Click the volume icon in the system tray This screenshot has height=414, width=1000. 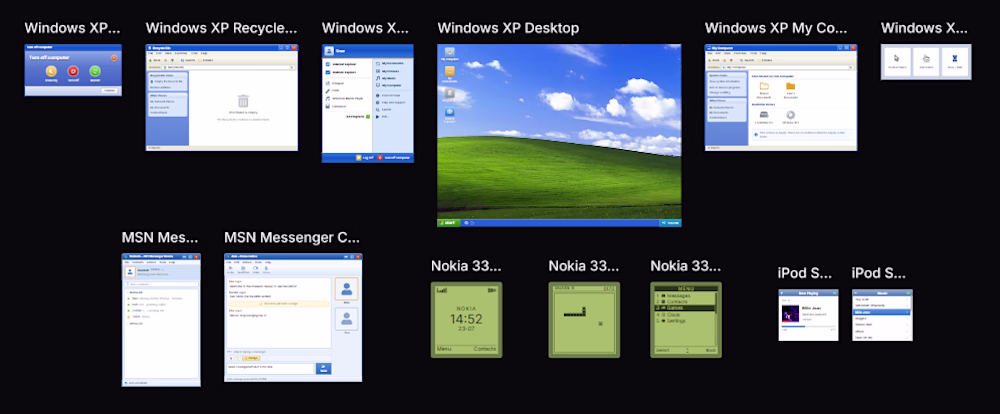[x=663, y=223]
